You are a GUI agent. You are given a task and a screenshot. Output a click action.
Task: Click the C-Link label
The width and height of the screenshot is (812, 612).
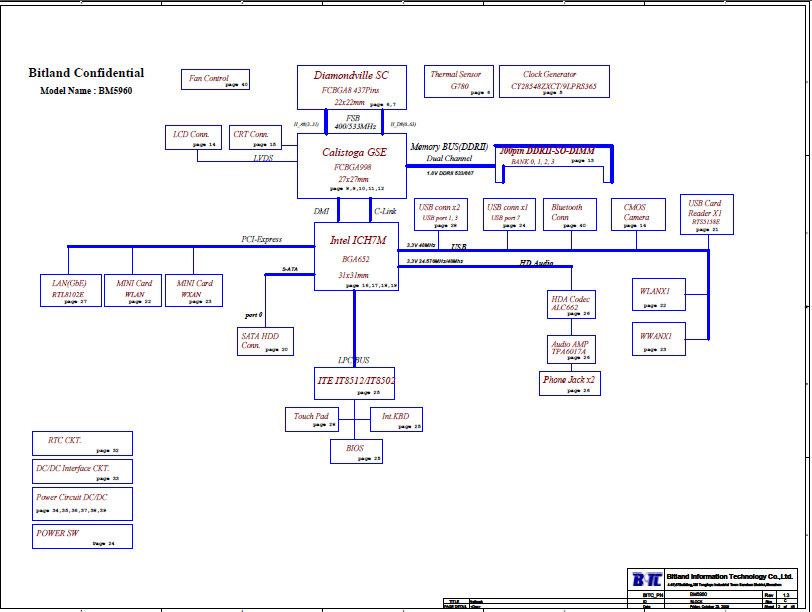385,211
